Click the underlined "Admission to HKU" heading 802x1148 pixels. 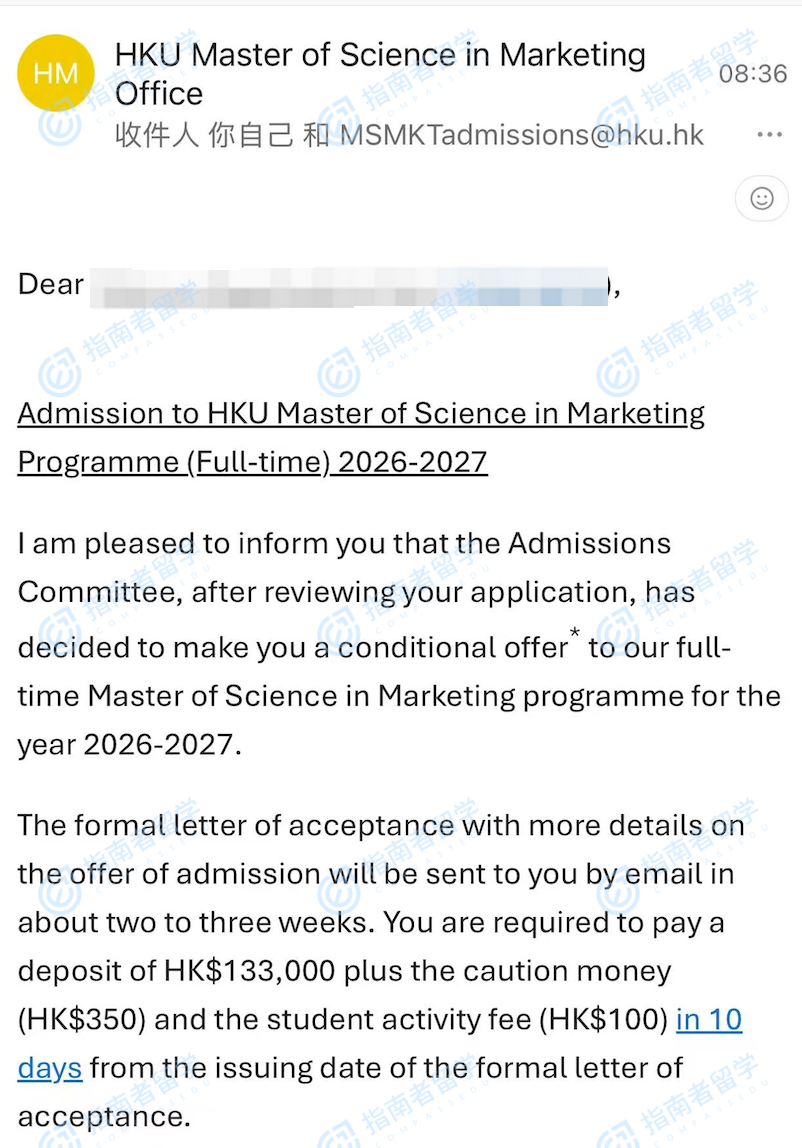pos(361,413)
